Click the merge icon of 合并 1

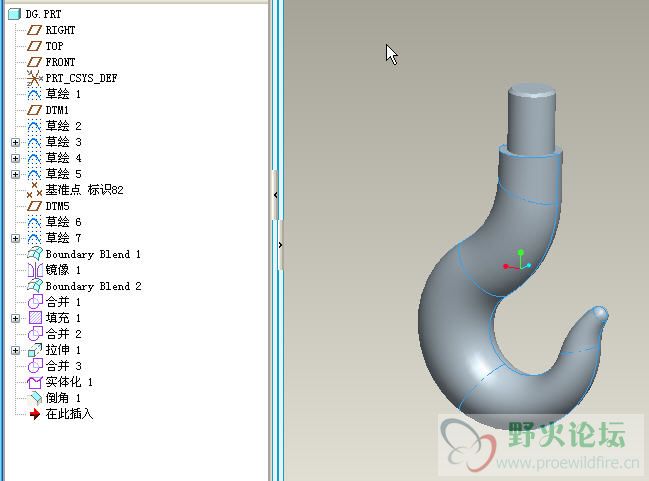[x=35, y=302]
